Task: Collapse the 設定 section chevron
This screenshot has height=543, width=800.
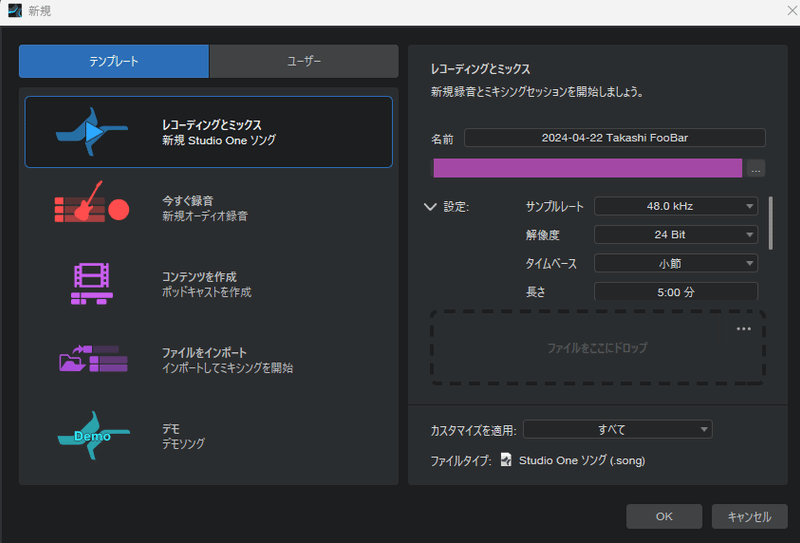Action: click(430, 207)
